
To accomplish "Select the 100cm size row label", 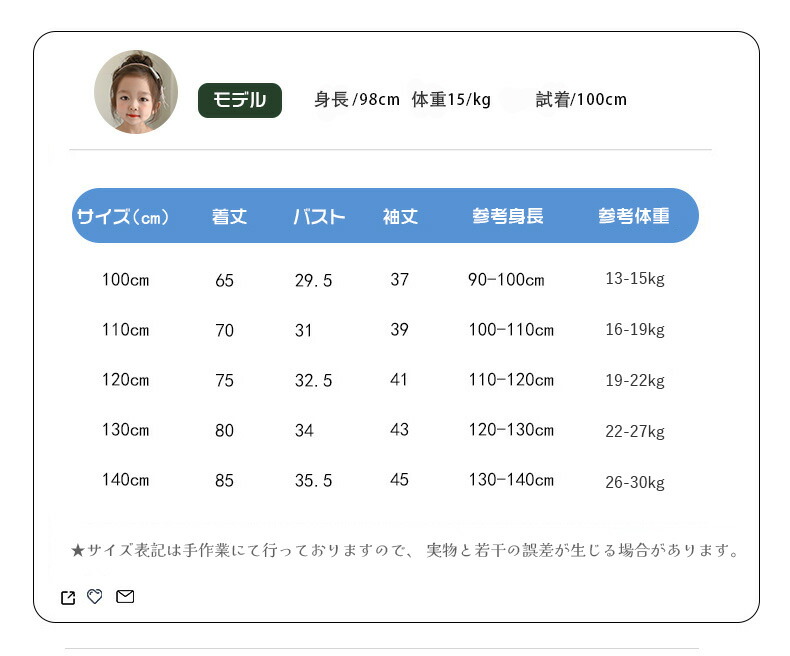I will (x=125, y=280).
